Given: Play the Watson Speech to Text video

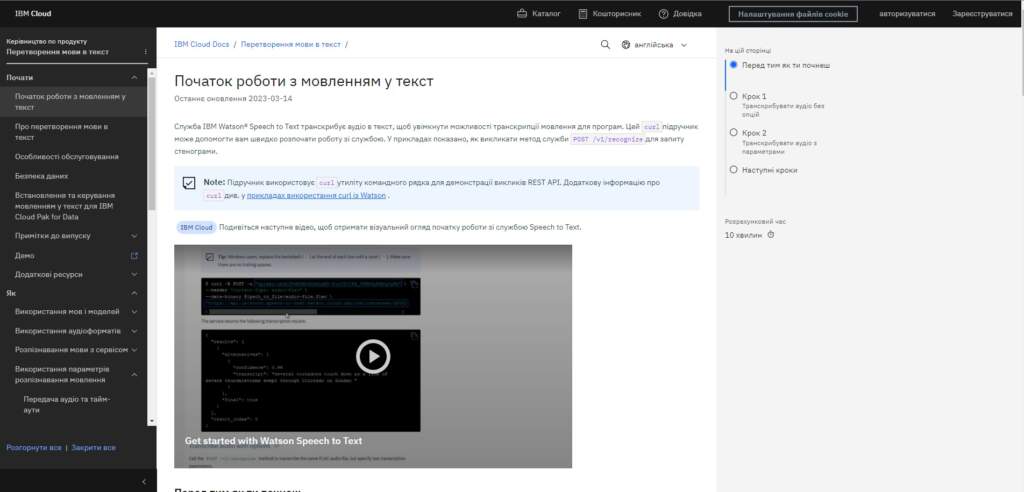Looking at the screenshot, I should [x=373, y=356].
